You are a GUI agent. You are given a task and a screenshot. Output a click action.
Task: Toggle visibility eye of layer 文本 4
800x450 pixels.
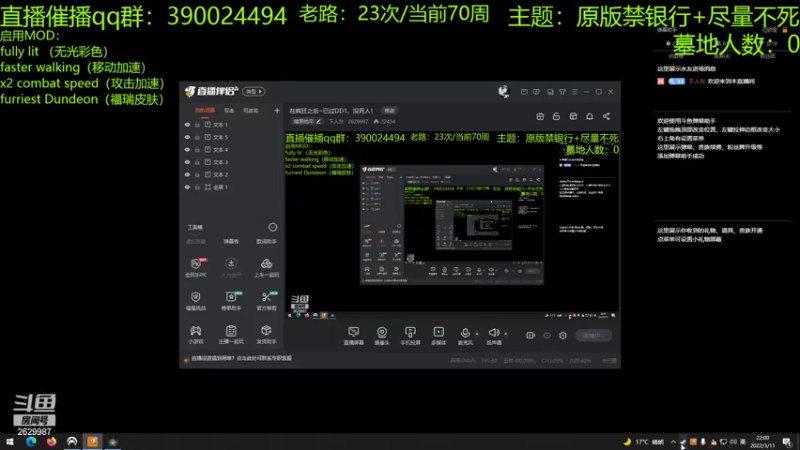pyautogui.click(x=187, y=149)
